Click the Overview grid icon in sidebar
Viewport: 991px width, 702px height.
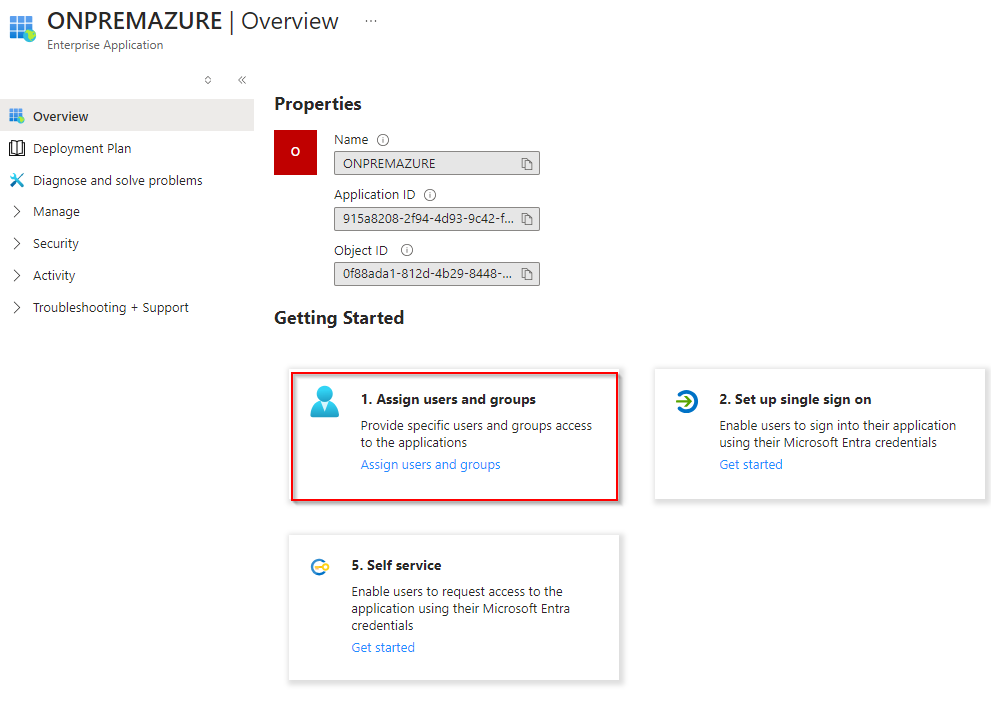pos(16,116)
